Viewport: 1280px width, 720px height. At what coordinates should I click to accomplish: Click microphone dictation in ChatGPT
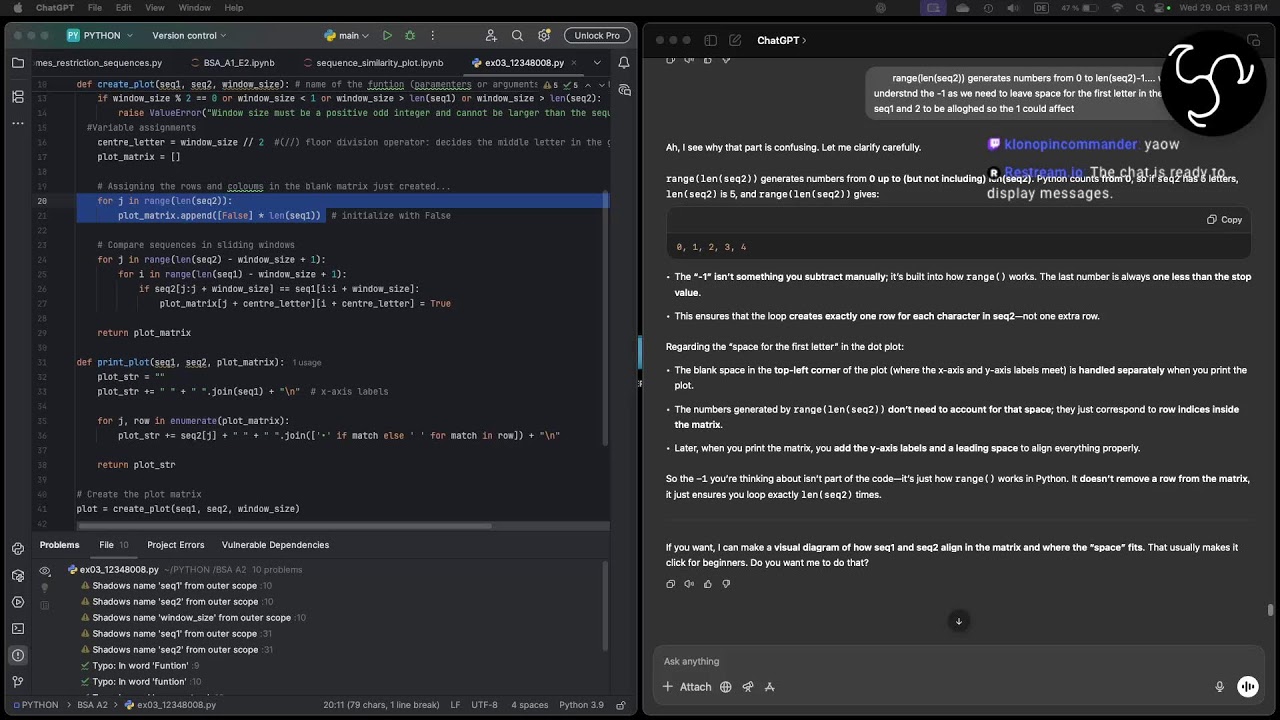pos(1219,687)
